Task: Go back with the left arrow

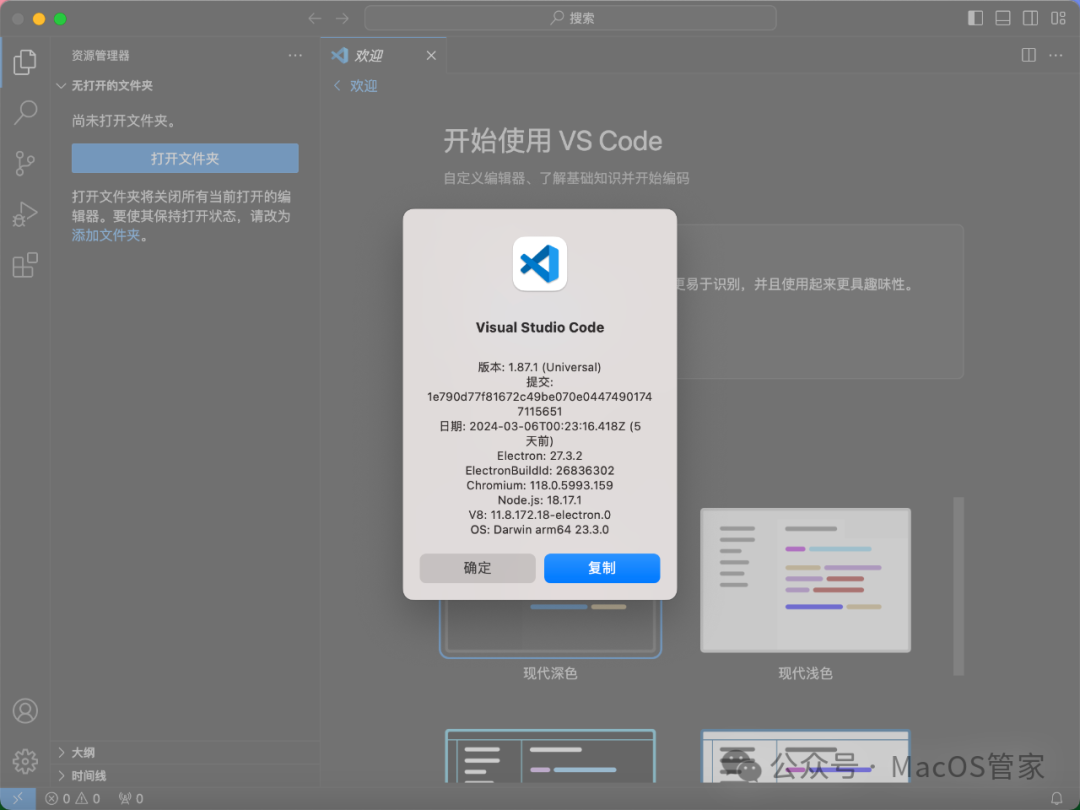Action: coord(315,19)
